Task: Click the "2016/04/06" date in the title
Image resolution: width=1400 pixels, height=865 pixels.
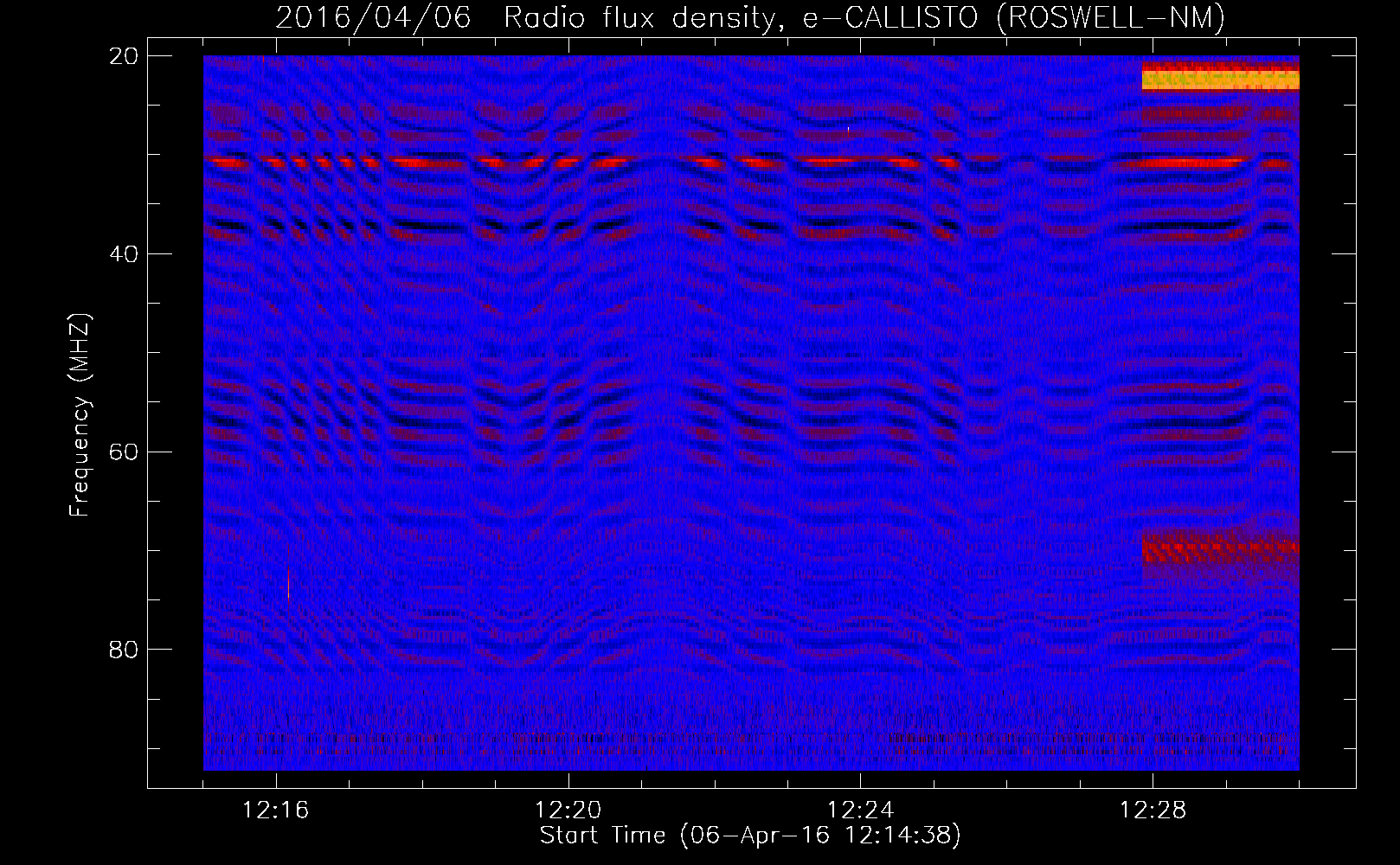Action: [374, 18]
